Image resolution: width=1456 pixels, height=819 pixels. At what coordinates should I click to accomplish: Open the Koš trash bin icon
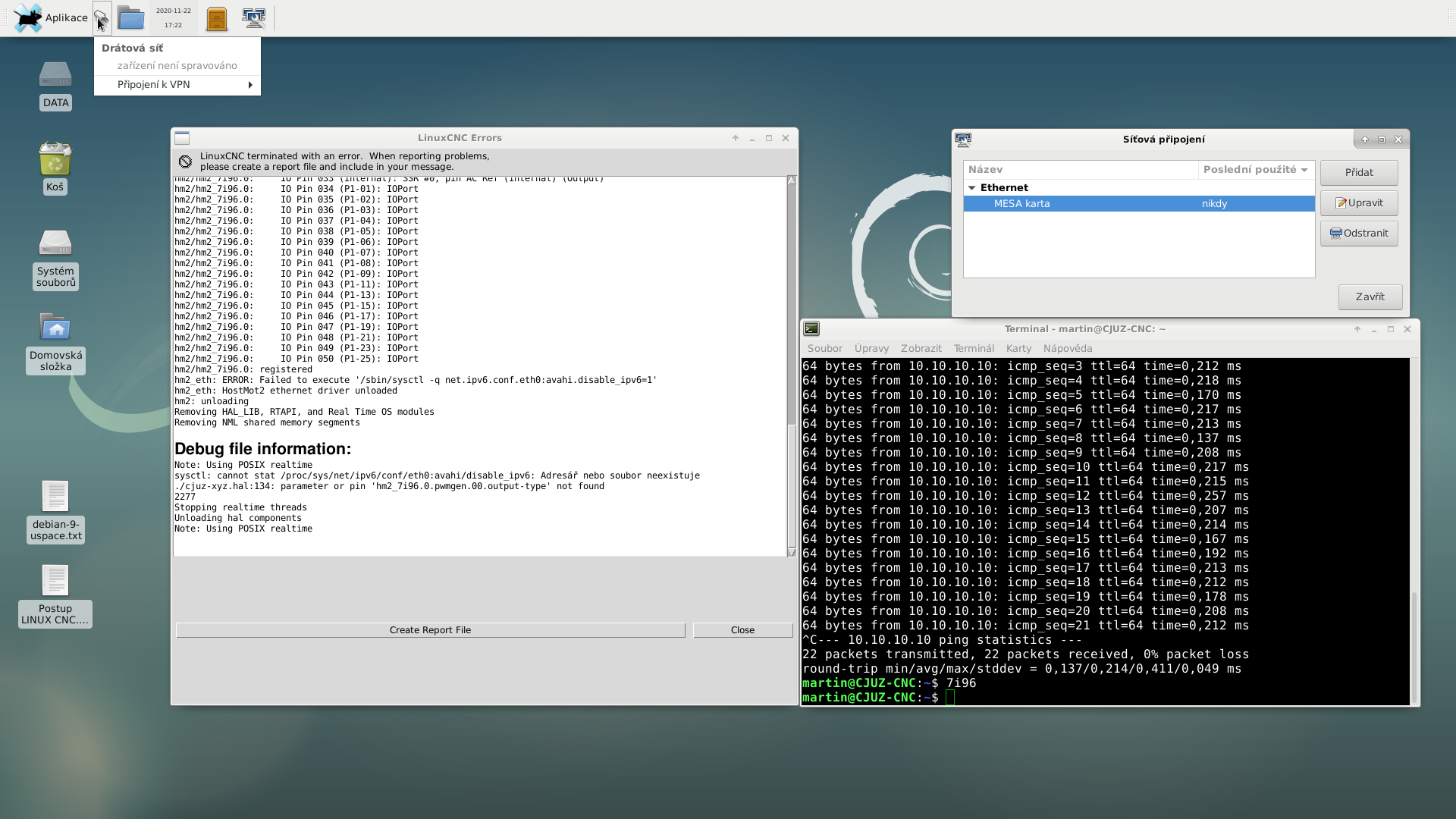[55, 160]
